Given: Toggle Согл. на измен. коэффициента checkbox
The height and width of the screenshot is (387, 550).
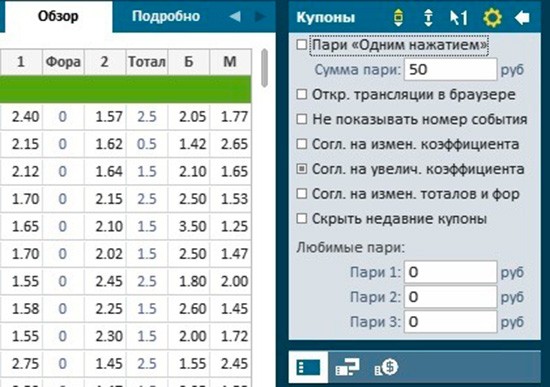Looking at the screenshot, I should 302,144.
